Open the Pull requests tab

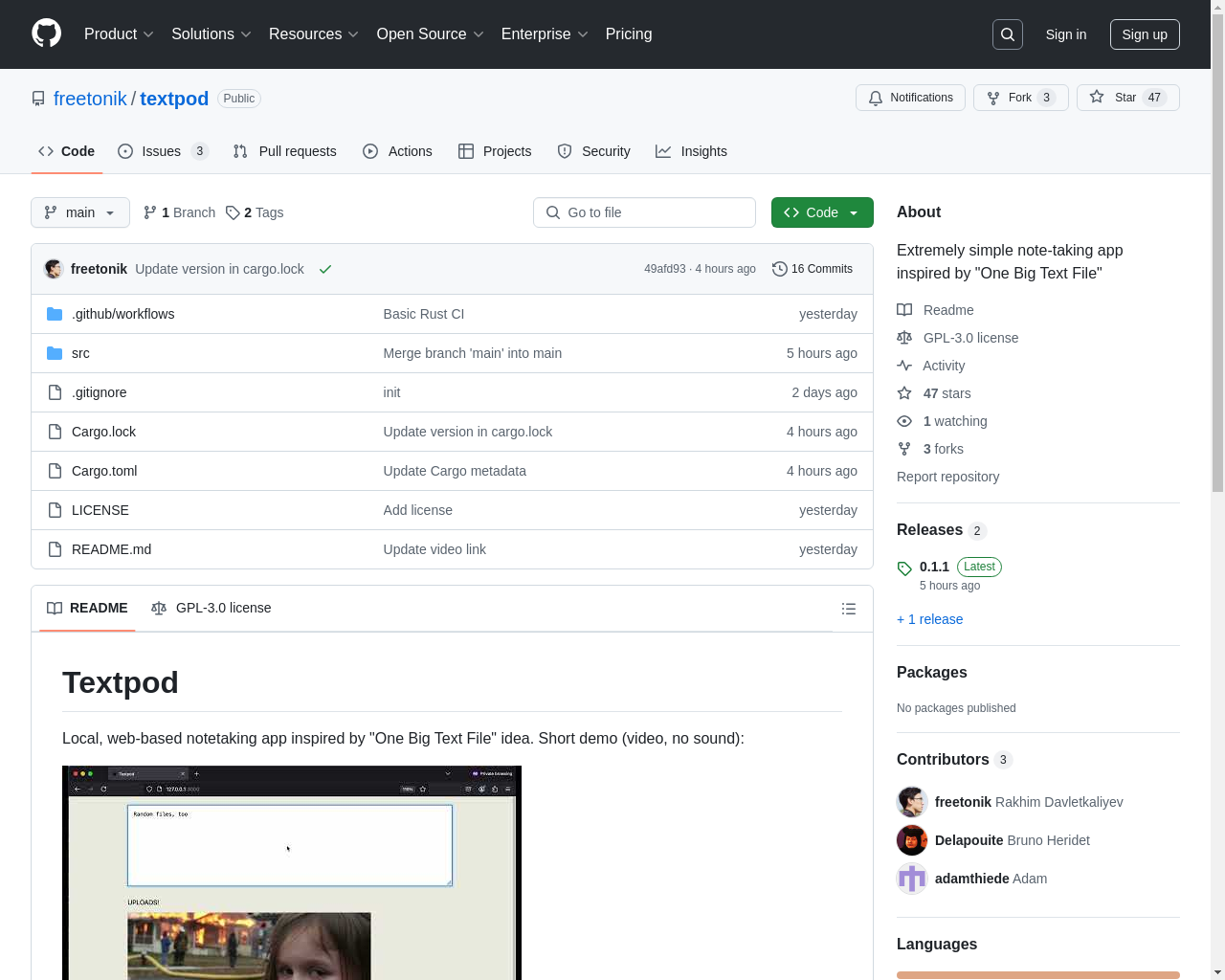(x=285, y=151)
